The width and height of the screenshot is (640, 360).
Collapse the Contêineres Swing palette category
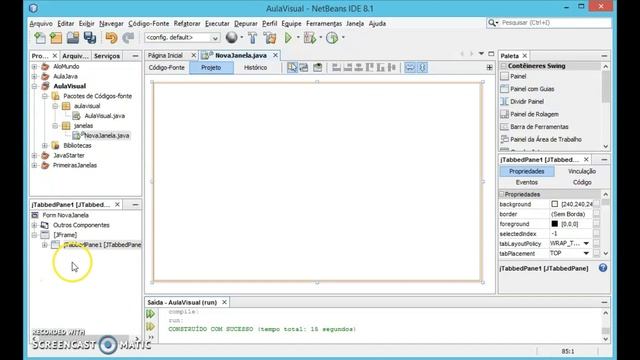coord(504,66)
